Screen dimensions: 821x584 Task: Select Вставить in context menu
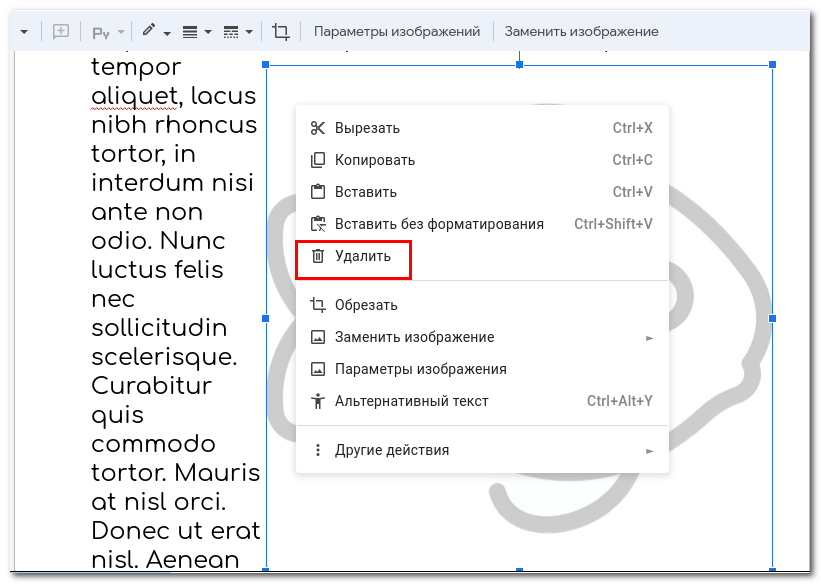click(482, 192)
